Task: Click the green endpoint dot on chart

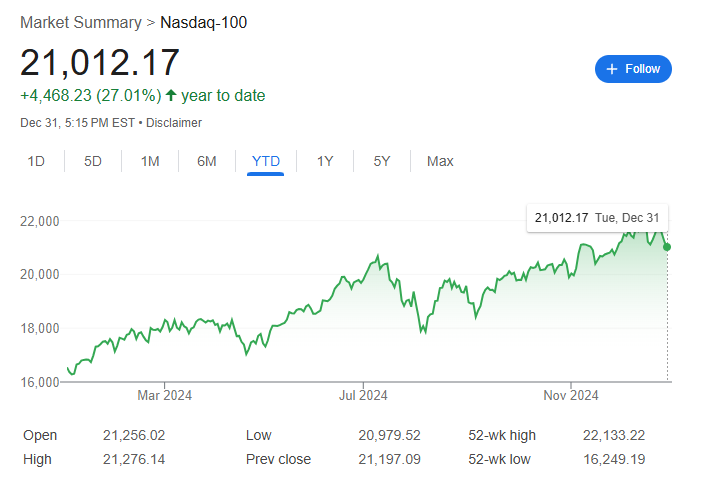Action: point(667,247)
